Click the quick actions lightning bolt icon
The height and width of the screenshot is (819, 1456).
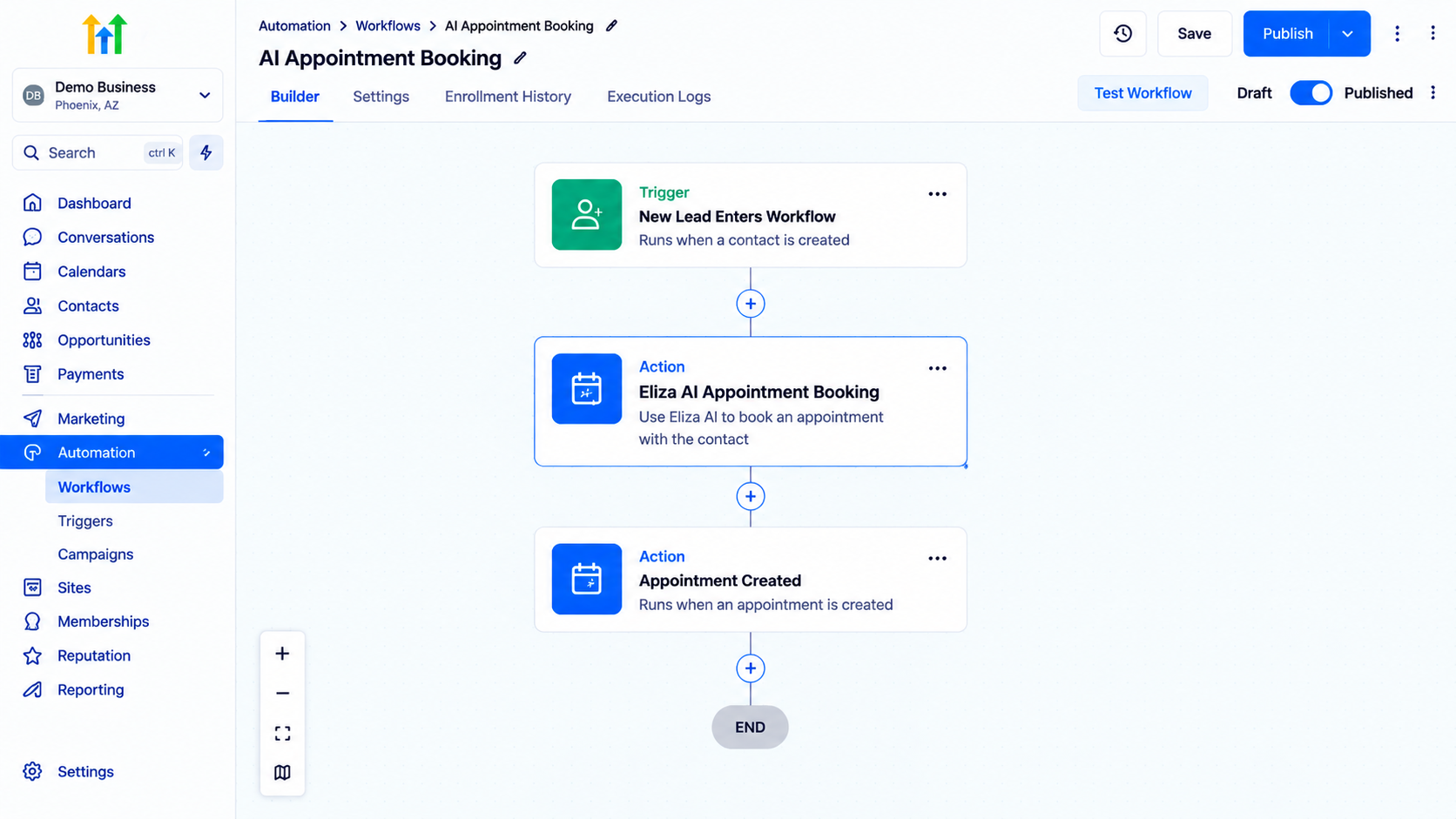[x=206, y=152]
